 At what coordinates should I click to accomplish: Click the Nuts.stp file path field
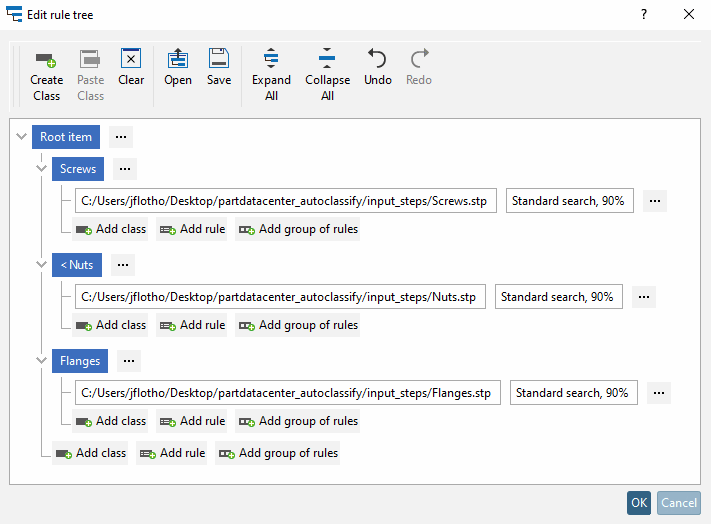coord(280,297)
